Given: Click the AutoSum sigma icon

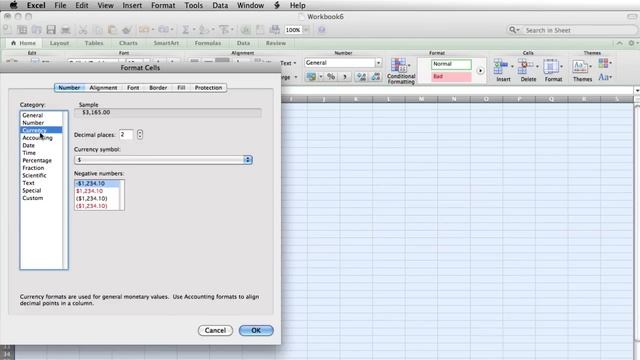Looking at the screenshot, I should [185, 30].
